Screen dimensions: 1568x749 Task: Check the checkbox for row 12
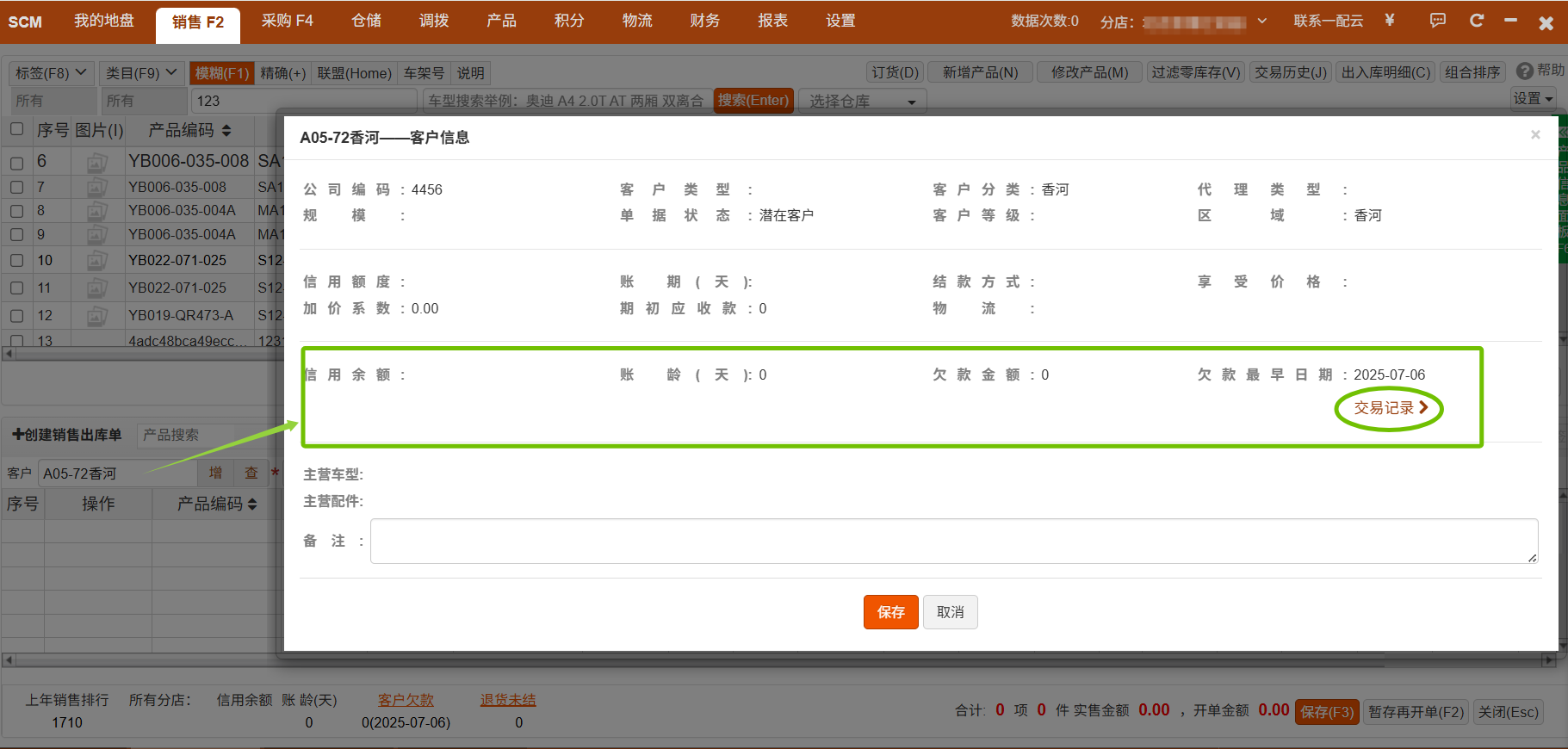(x=16, y=316)
